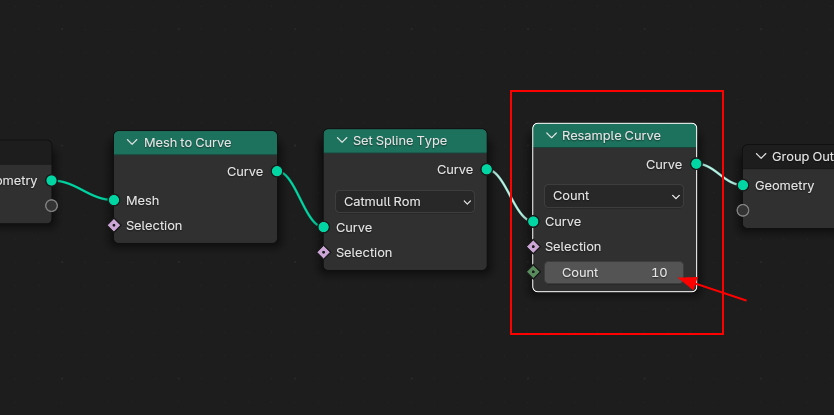The width and height of the screenshot is (834, 415).
Task: Click the Geometry output socket on the leftmost node
Action: (x=51, y=180)
